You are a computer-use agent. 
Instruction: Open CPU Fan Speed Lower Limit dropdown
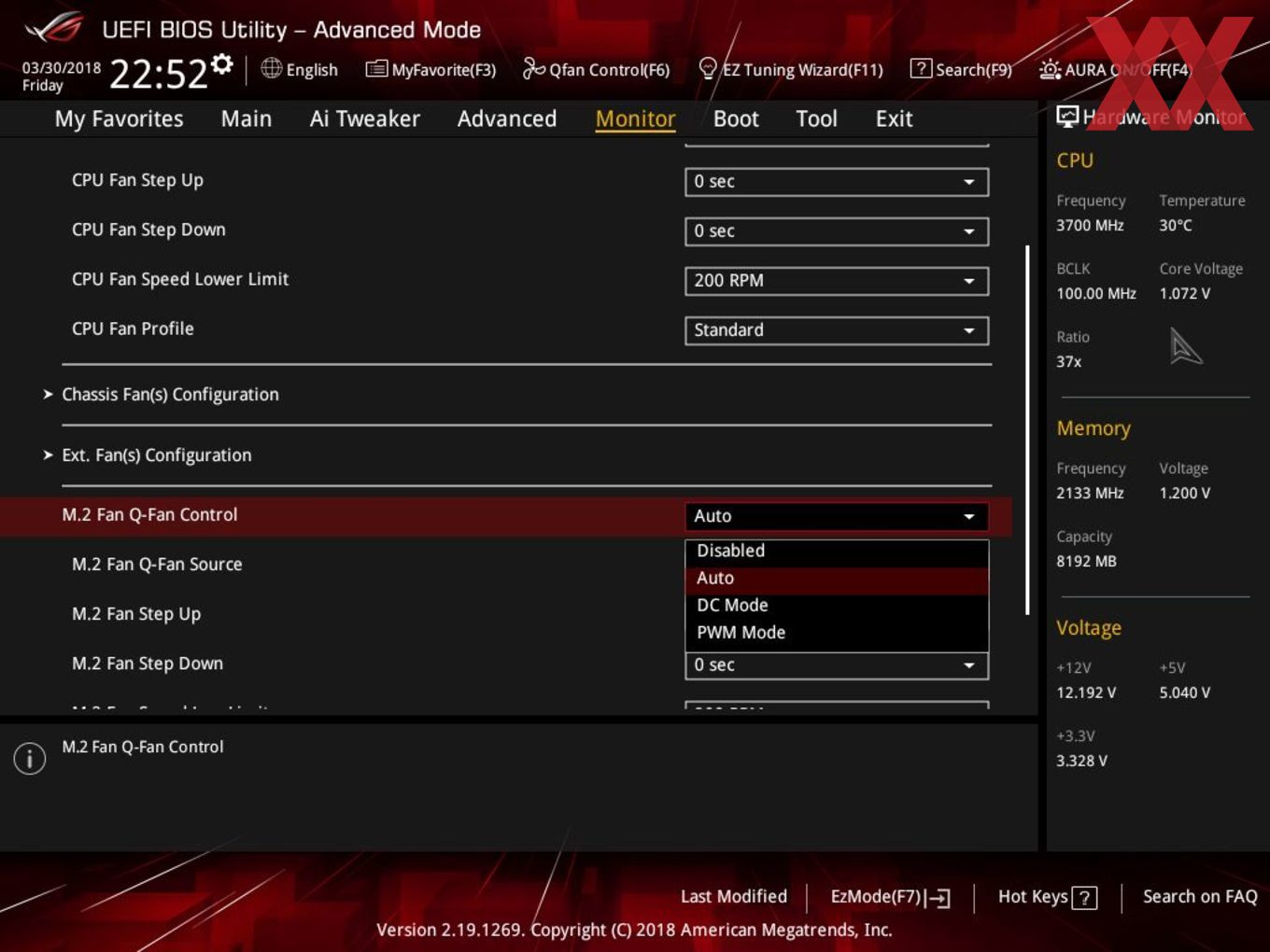coord(837,281)
